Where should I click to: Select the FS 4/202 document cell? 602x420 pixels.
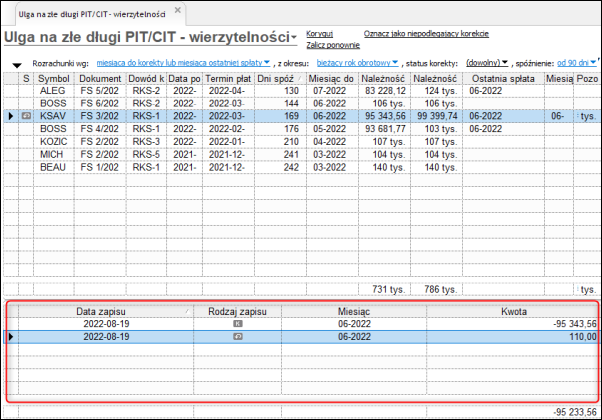pos(99,129)
